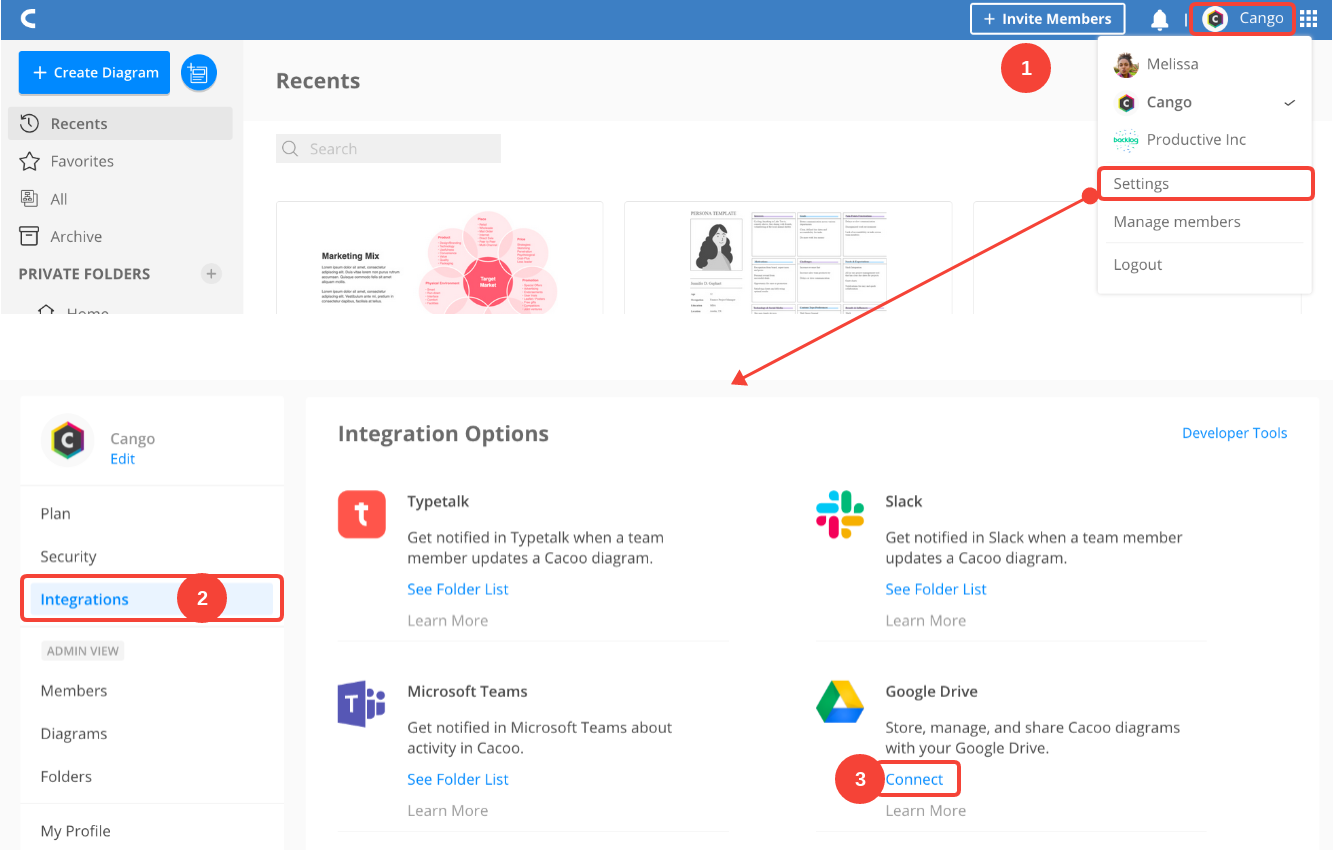
Task: Click Edit under the Cango name
Action: (122, 459)
